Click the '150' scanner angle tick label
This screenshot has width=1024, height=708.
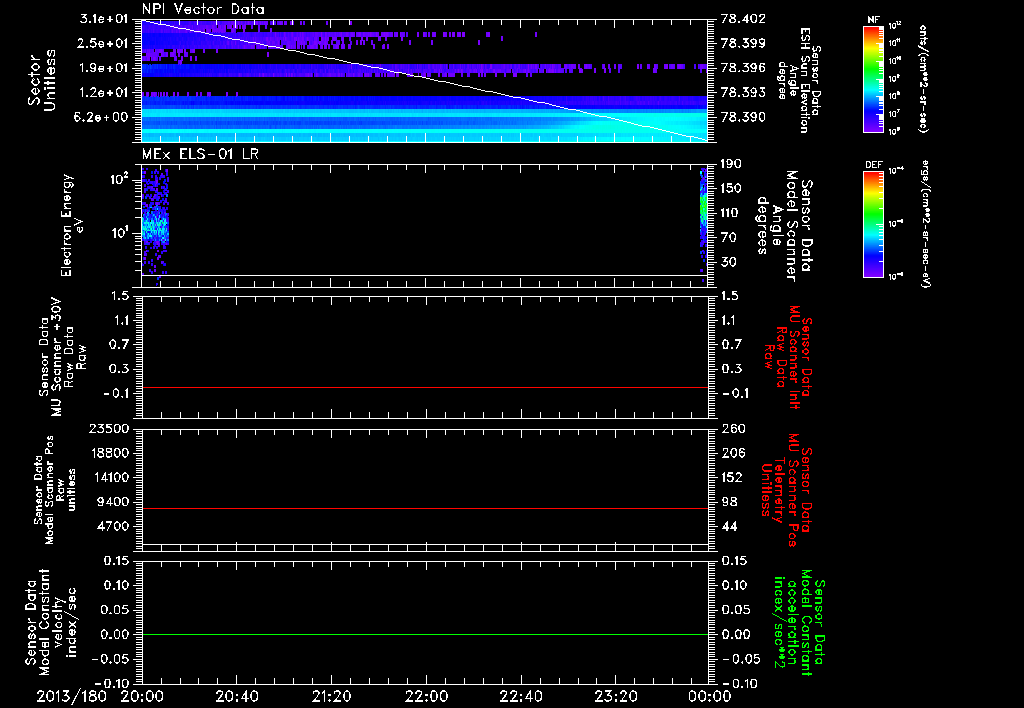click(x=731, y=189)
